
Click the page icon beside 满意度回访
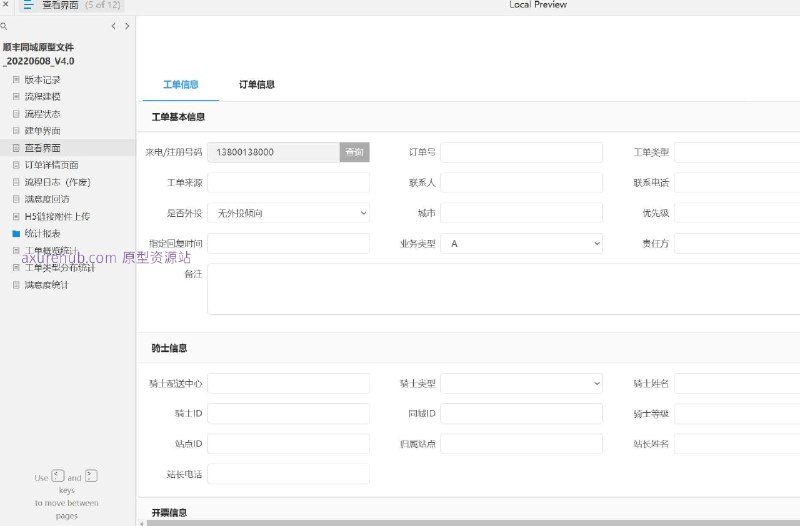tap(16, 199)
